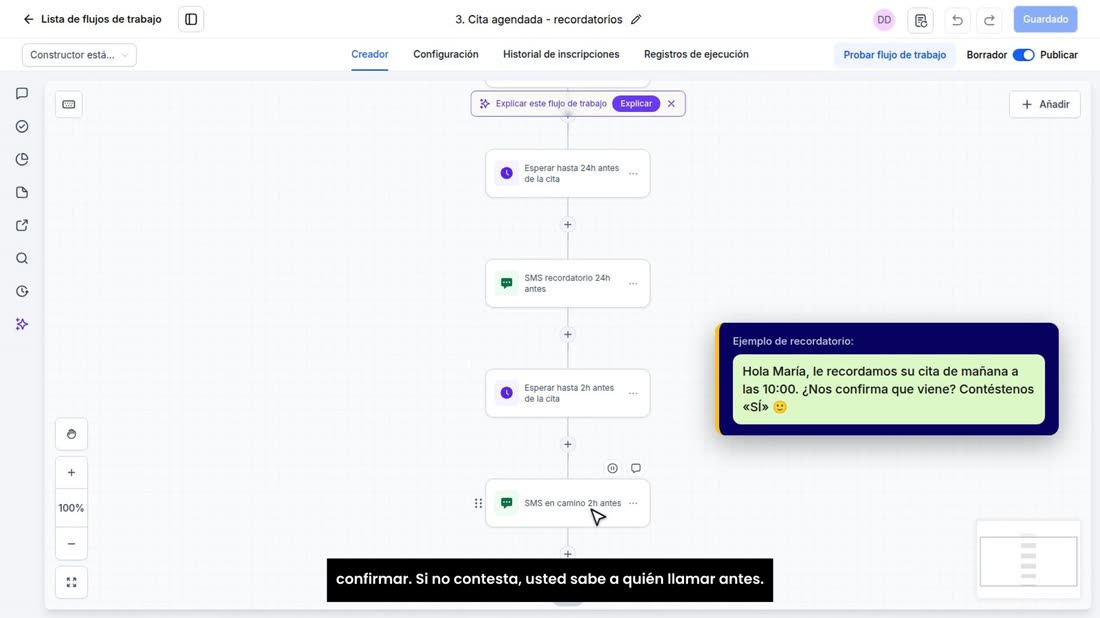Viewport: 1100px width, 618px height.
Task: Open options menu for SMS en camino 2h
Action: [x=633, y=503]
